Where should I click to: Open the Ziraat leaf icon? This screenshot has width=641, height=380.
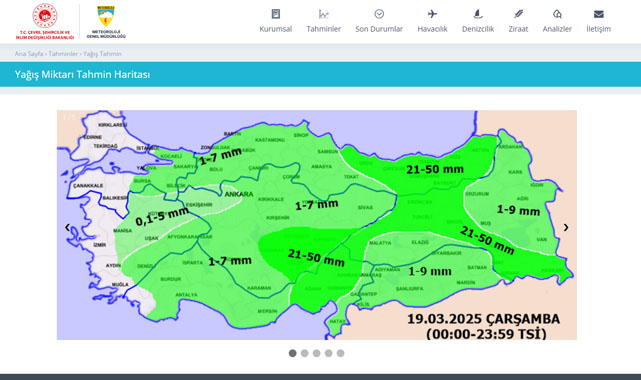coord(518,14)
